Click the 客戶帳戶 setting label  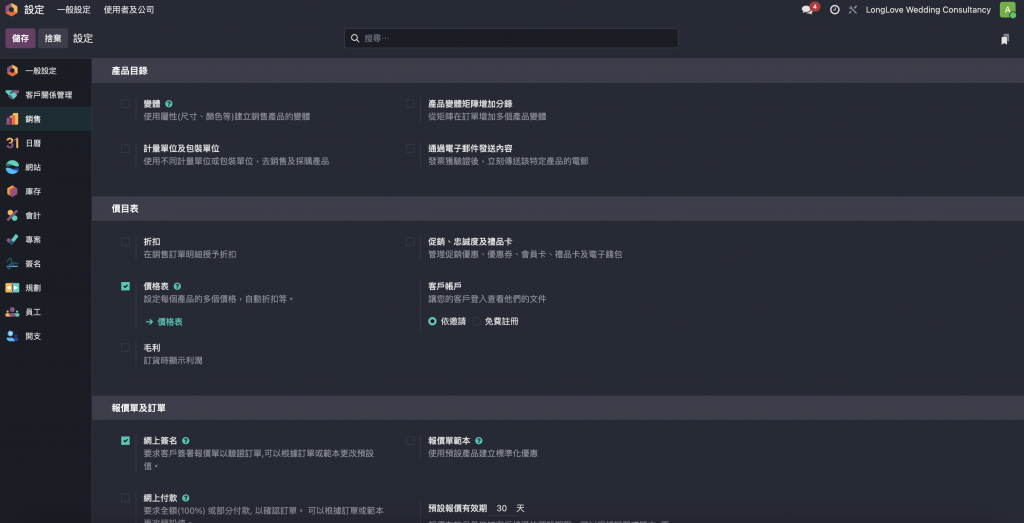point(445,286)
